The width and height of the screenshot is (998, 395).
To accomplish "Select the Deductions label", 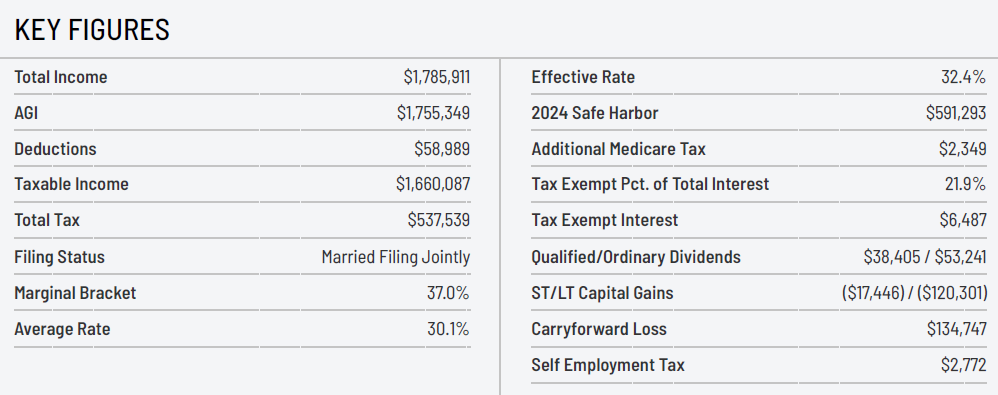I will click(55, 149).
